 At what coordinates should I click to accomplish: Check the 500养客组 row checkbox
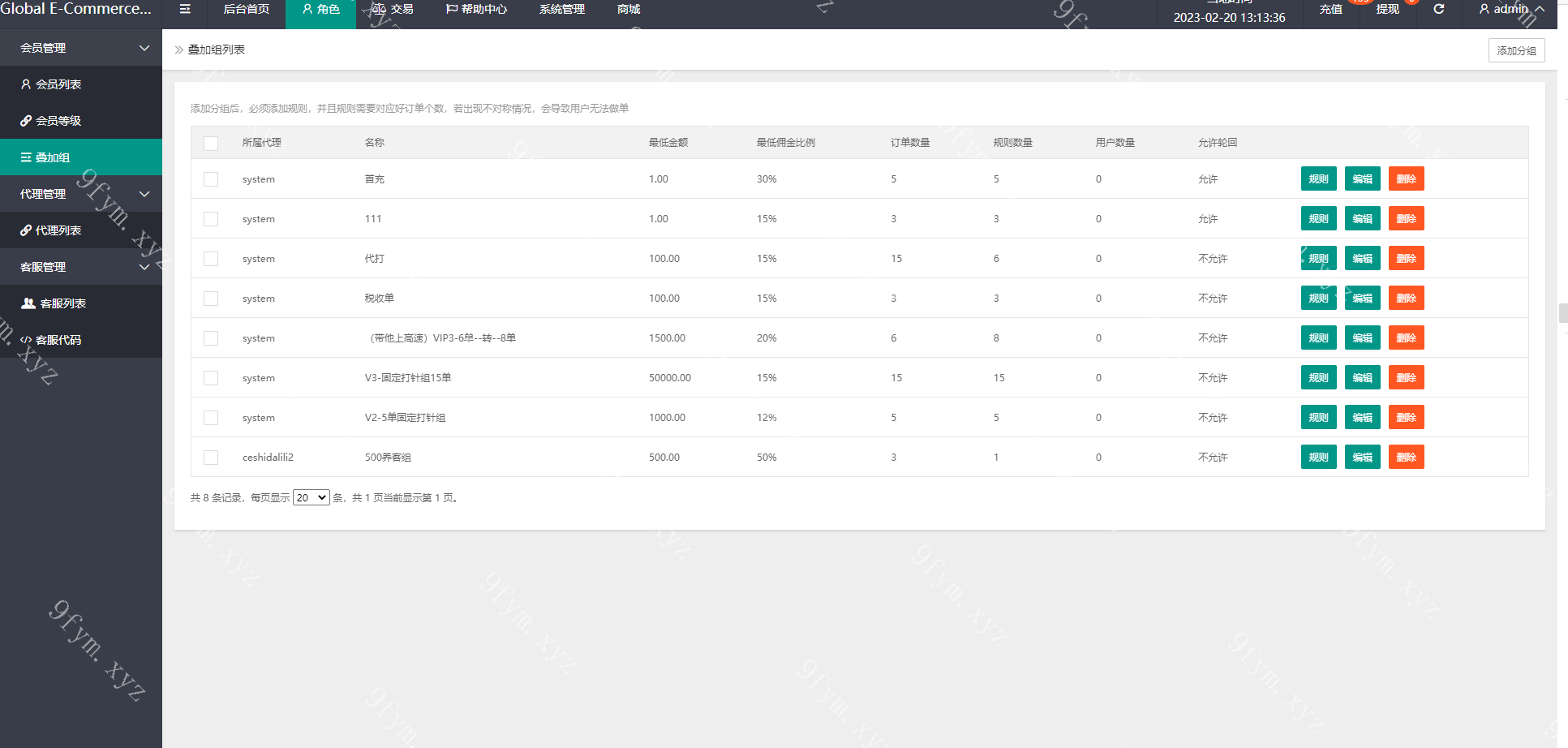coord(211,458)
